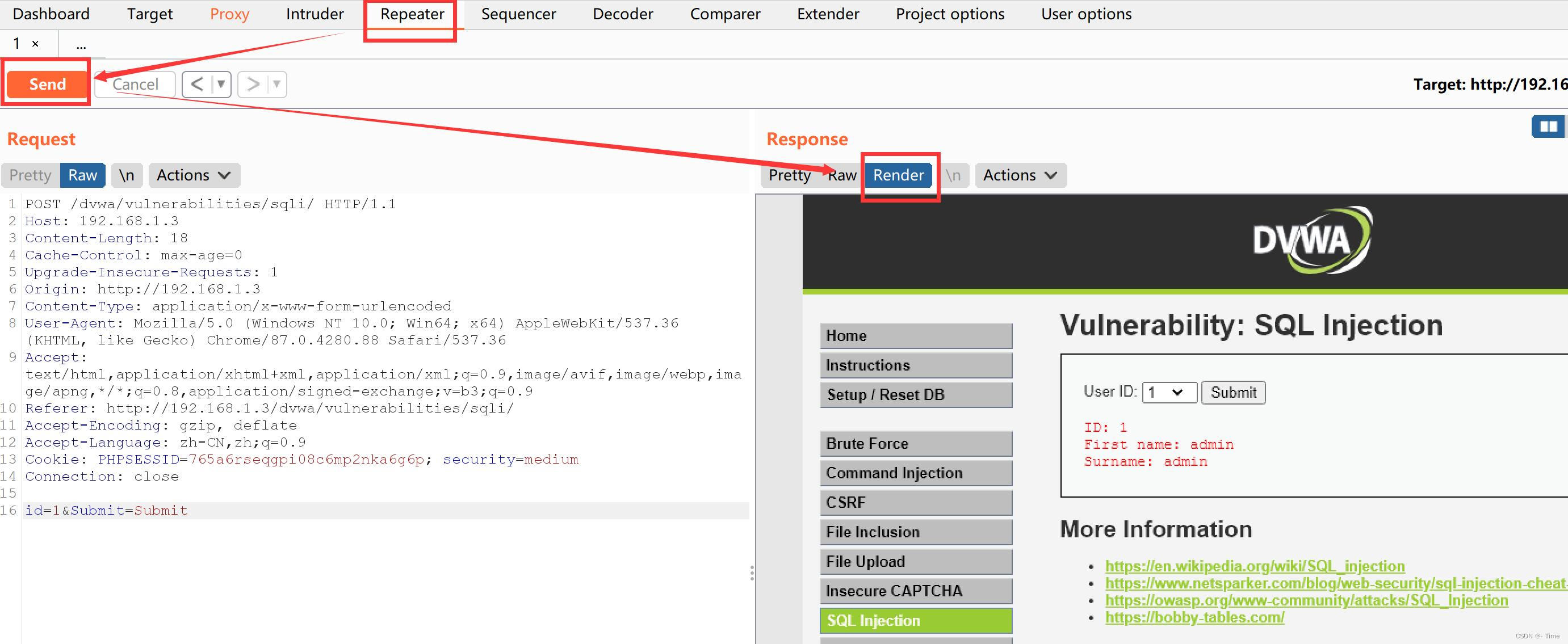
Task: Click the Target URL label
Action: 1490,85
